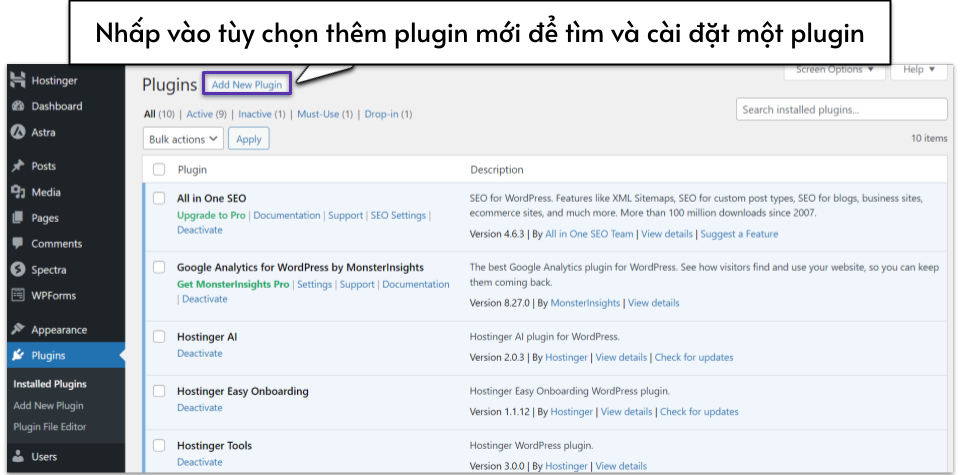Click the Astra theme icon
Screen dimensions: 960x475
(17, 132)
